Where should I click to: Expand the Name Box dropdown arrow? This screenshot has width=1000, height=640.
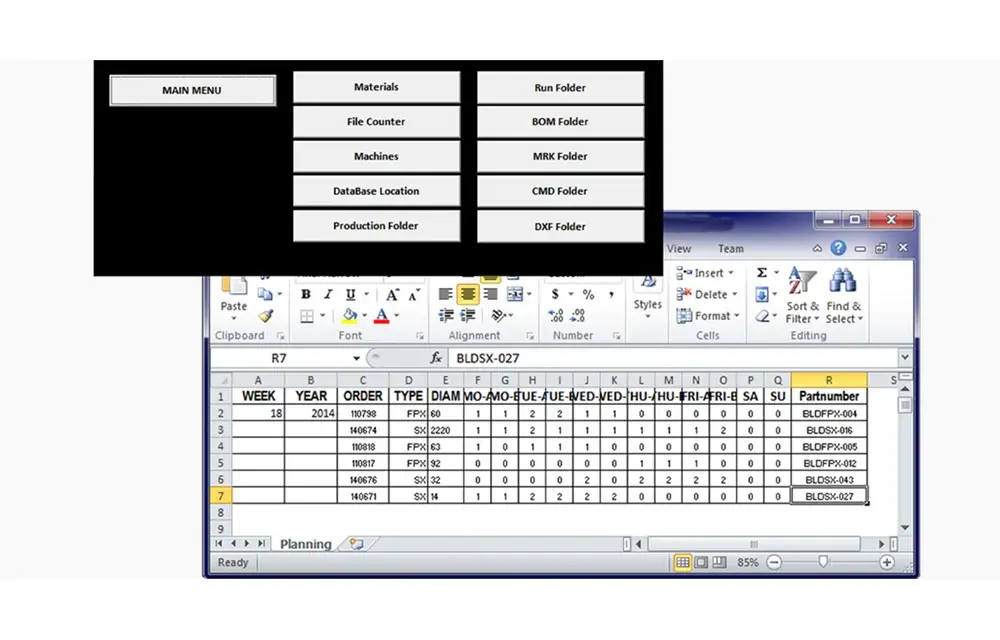[357, 358]
